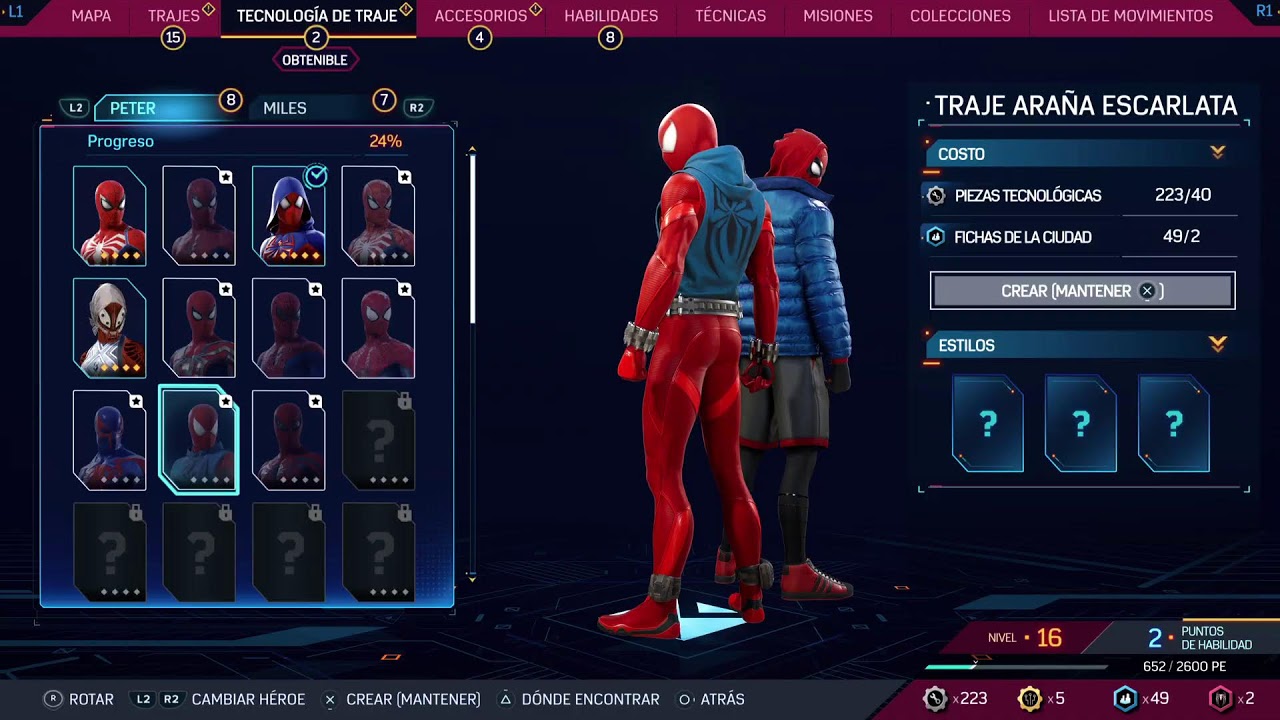Open LISTA DE MOVIMIENTOS tab
The width and height of the screenshot is (1280, 720).
[1130, 16]
